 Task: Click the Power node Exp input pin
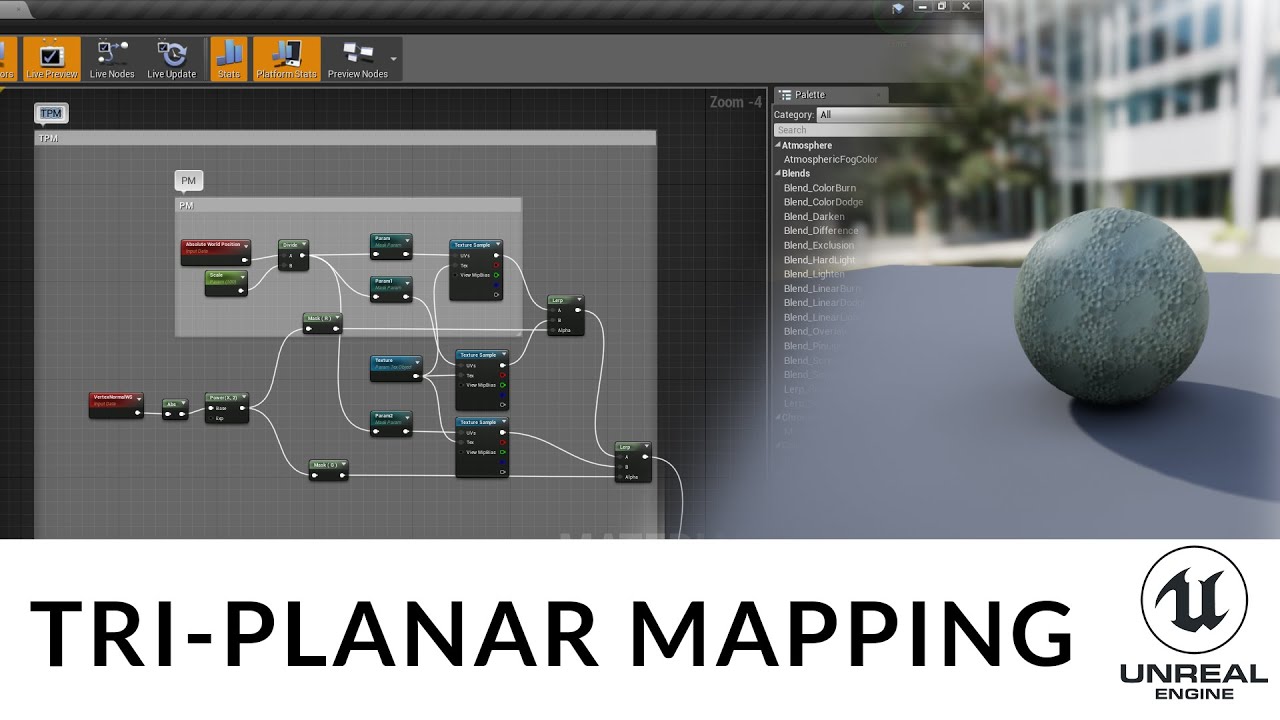click(212, 418)
